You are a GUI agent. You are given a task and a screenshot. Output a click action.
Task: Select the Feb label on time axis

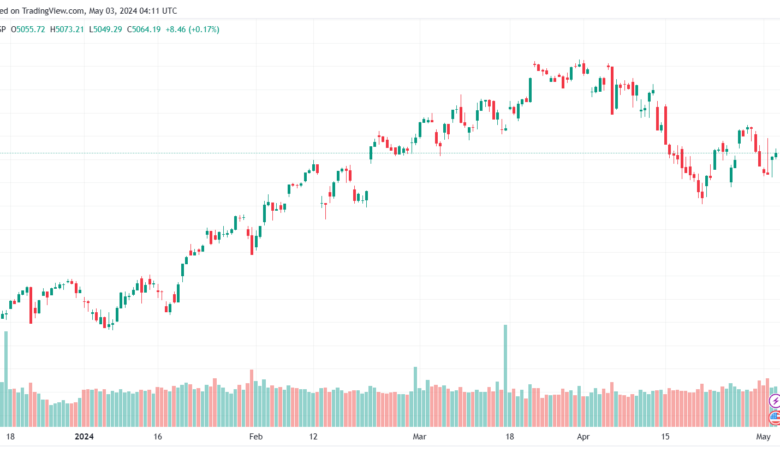click(256, 437)
